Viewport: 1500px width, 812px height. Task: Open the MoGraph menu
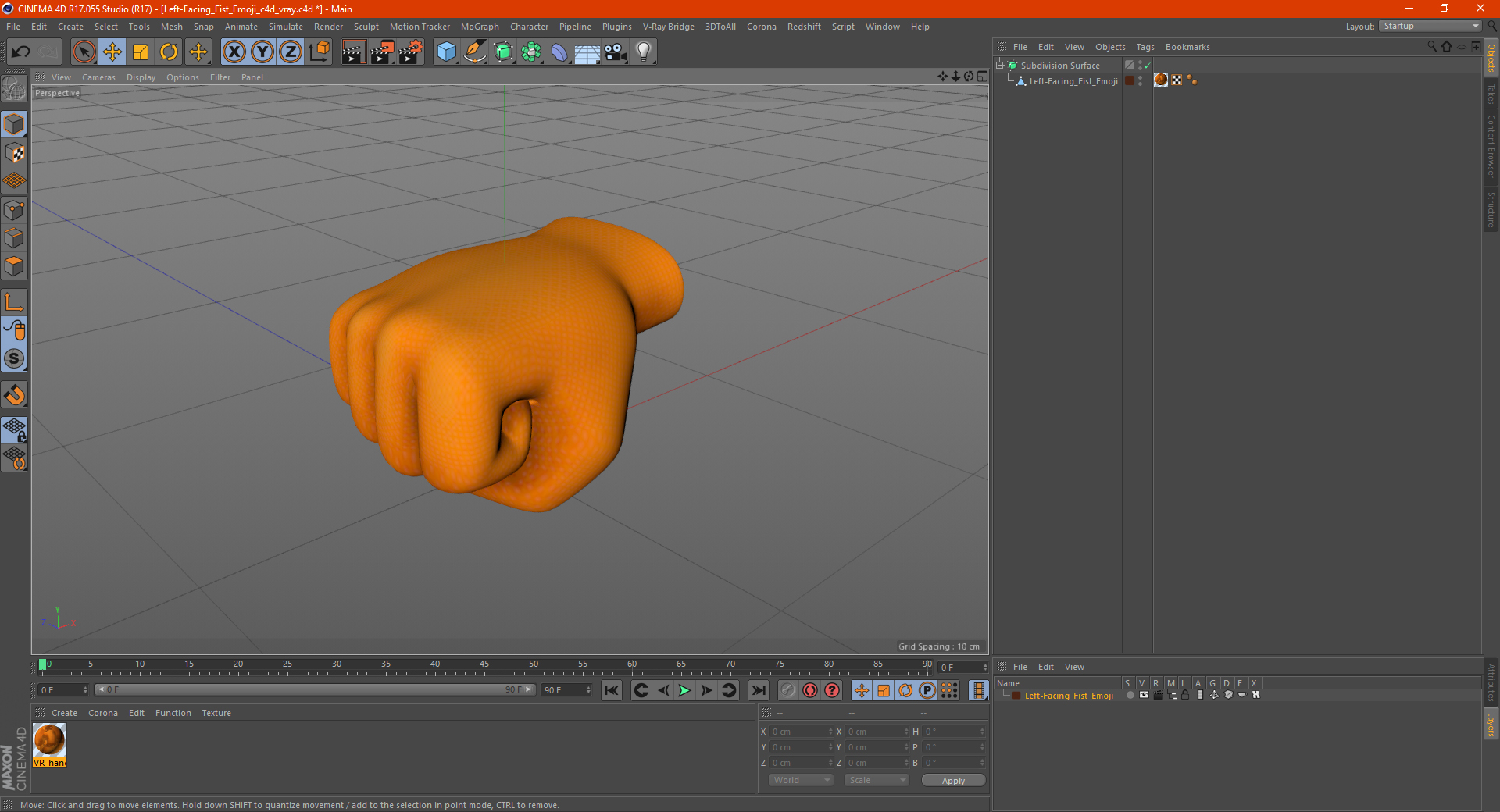coord(480,27)
